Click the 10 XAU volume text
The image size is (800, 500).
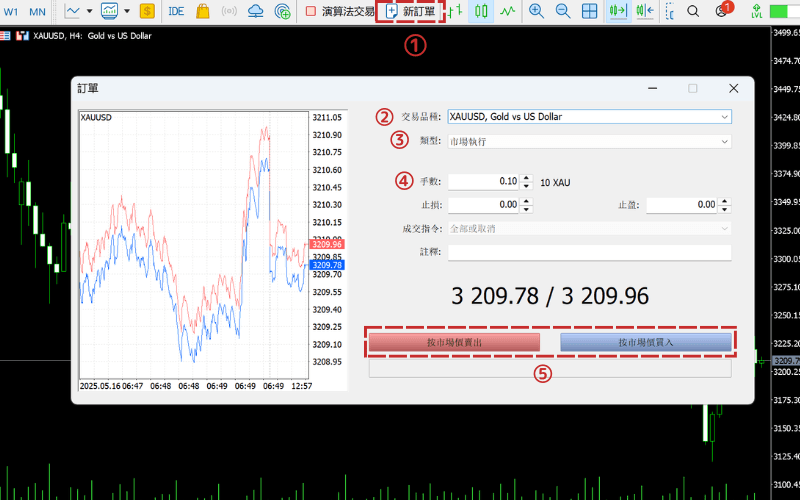click(x=555, y=183)
